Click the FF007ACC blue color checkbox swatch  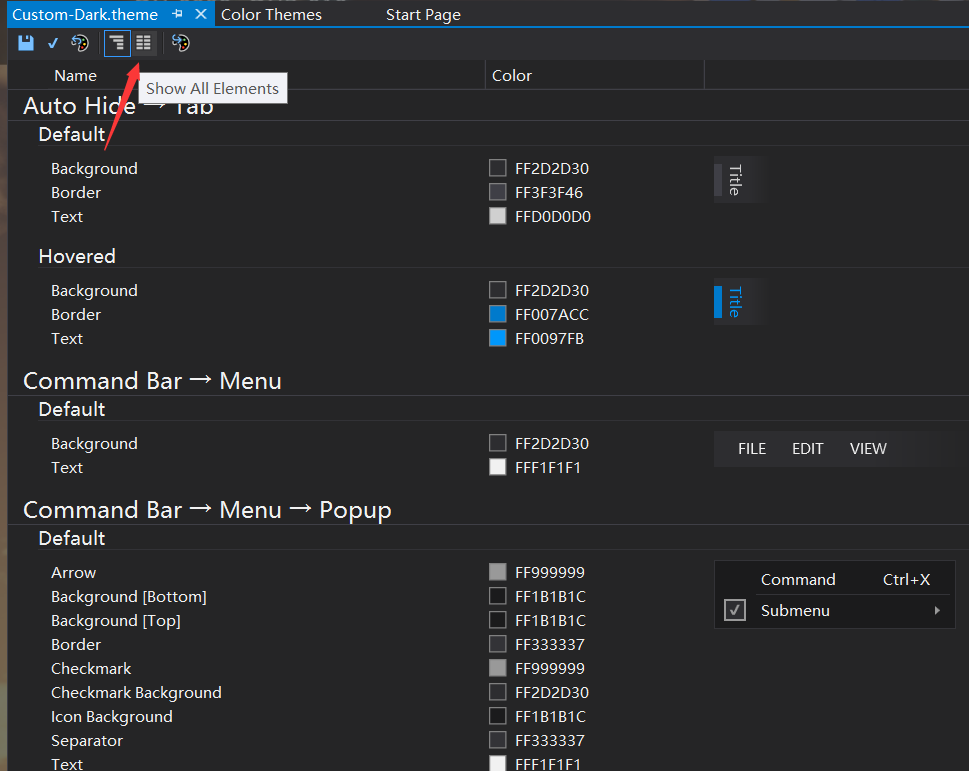[497, 314]
